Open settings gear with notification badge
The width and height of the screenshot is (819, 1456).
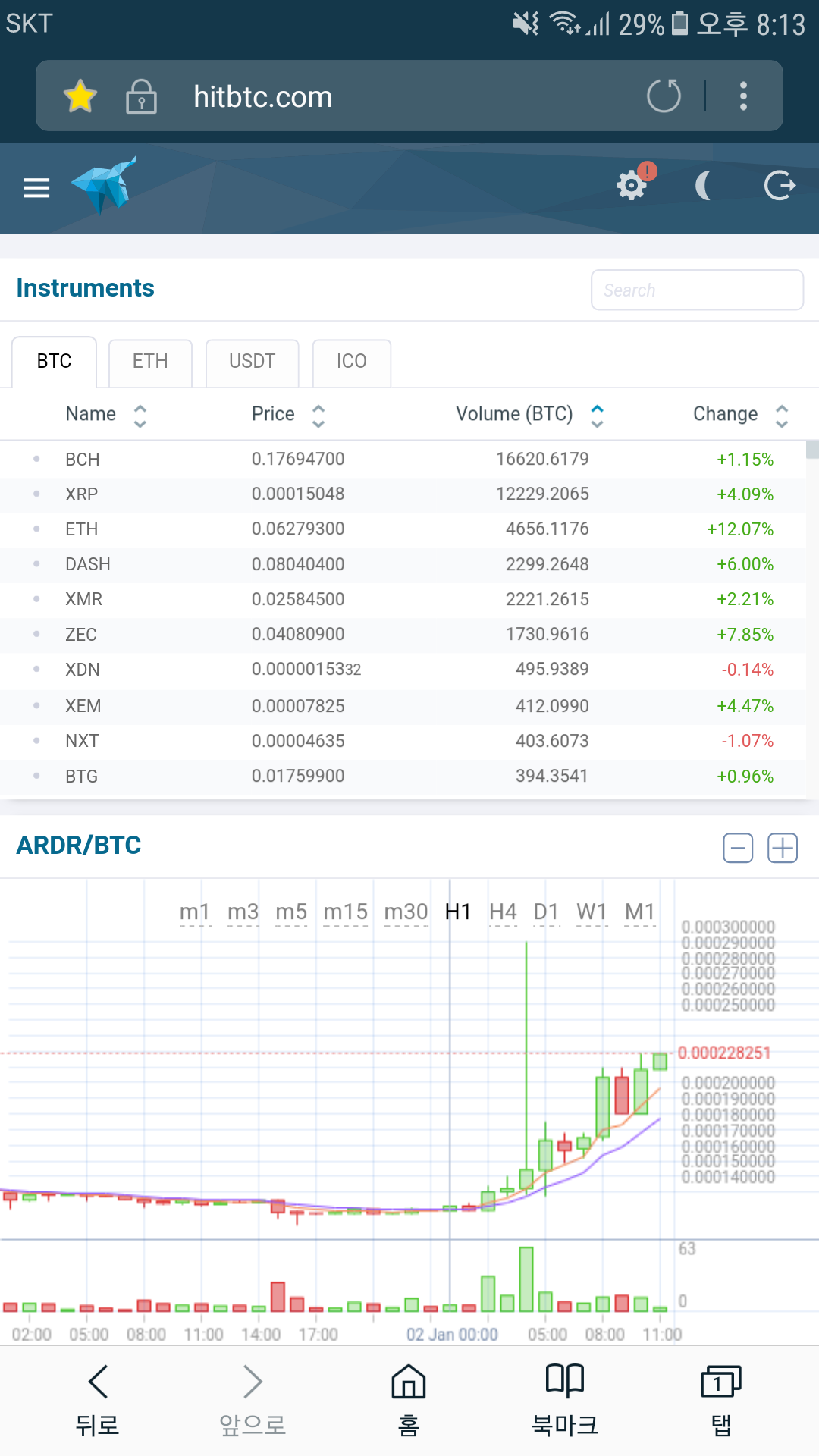click(x=632, y=185)
